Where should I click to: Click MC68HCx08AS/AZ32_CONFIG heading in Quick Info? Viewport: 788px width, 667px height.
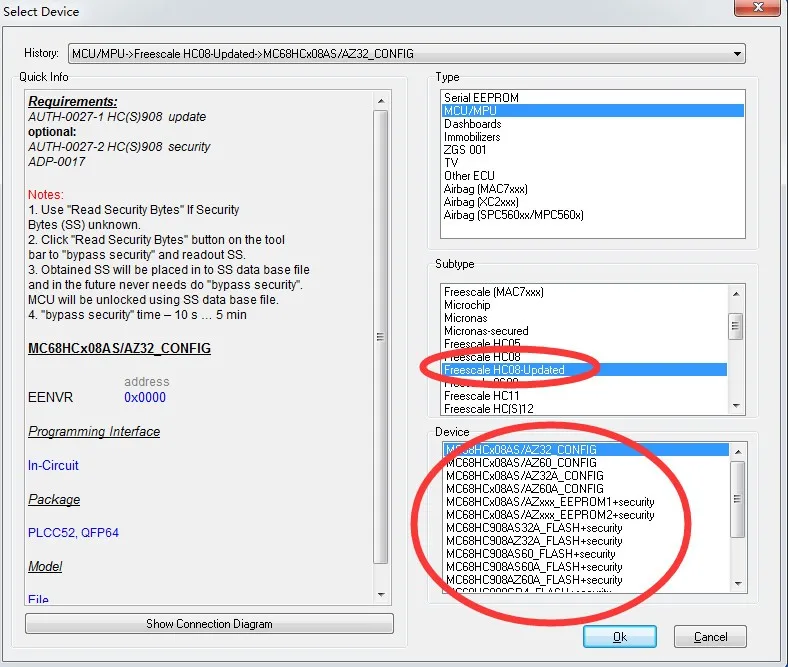pos(119,348)
